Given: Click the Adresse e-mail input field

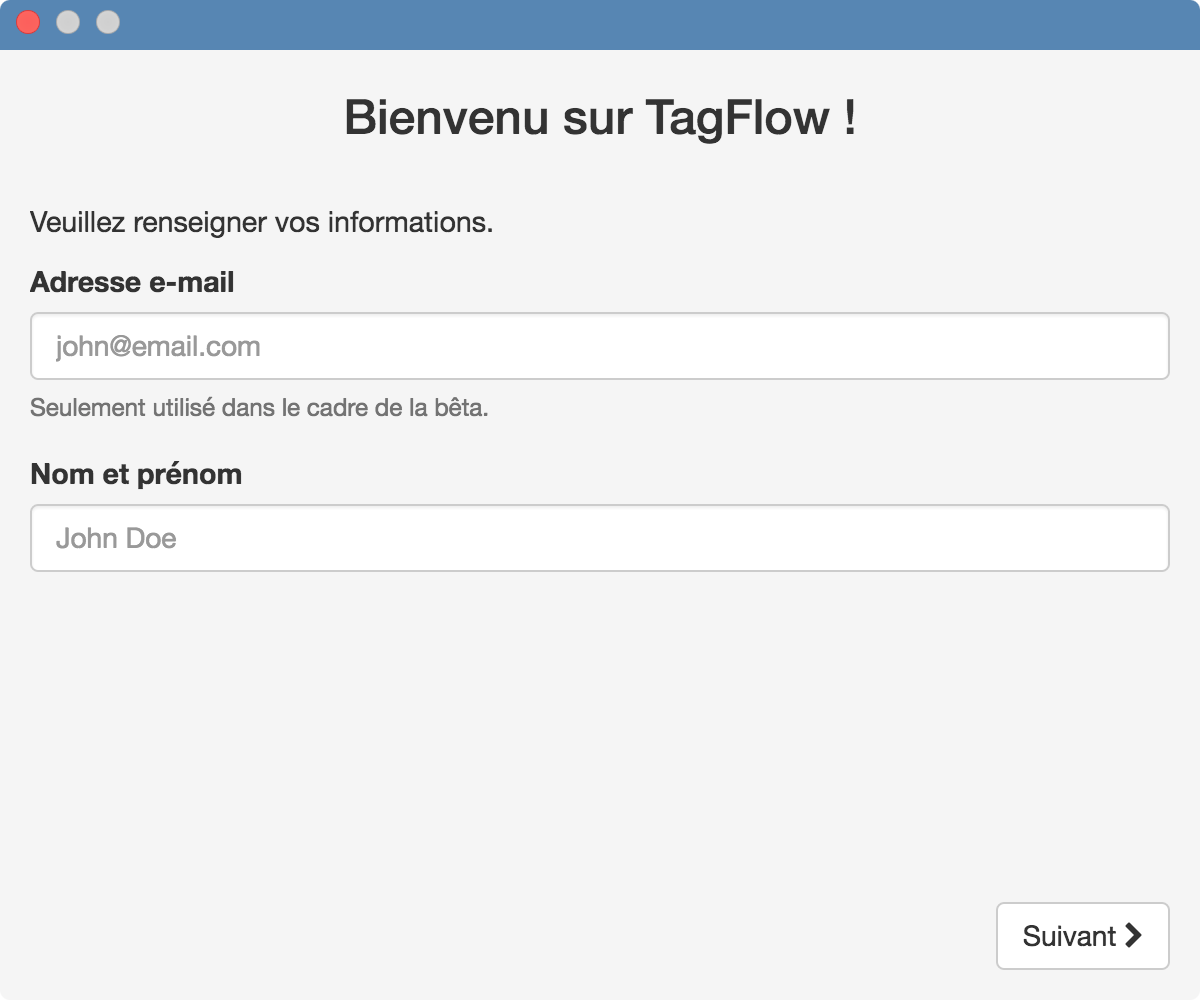Looking at the screenshot, I should click(600, 346).
